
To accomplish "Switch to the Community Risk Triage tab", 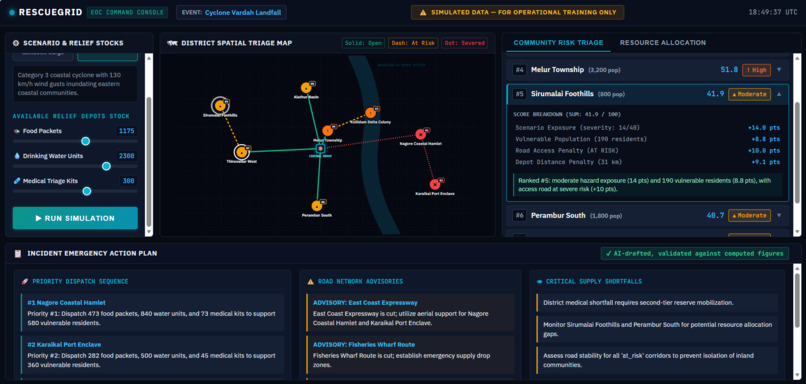I will [558, 43].
